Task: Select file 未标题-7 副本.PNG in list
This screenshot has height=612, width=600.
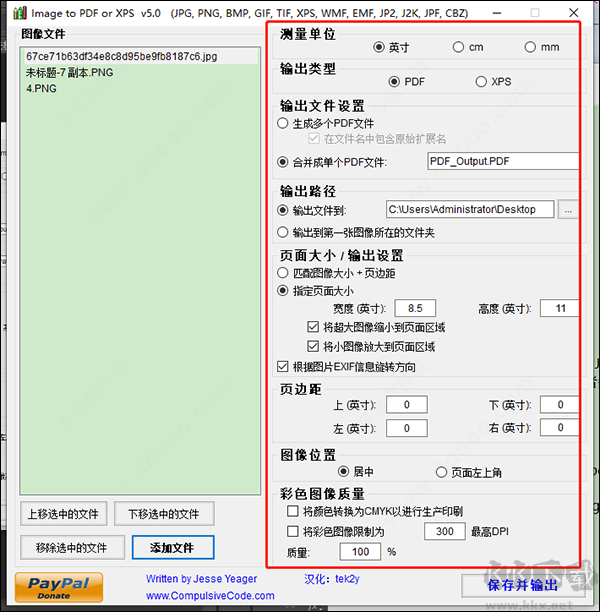Action: [x=141, y=73]
